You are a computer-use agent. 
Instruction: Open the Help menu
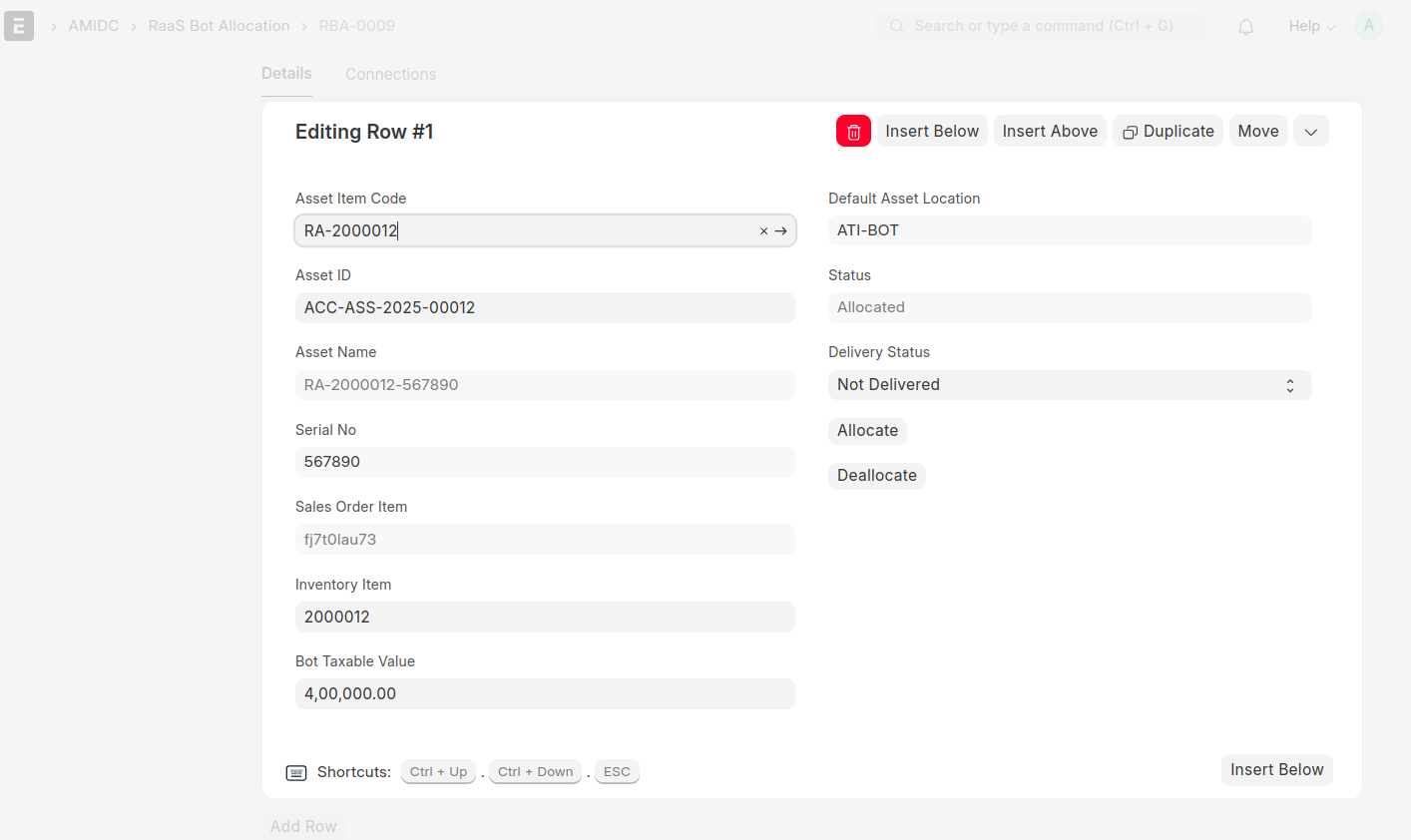[1310, 26]
